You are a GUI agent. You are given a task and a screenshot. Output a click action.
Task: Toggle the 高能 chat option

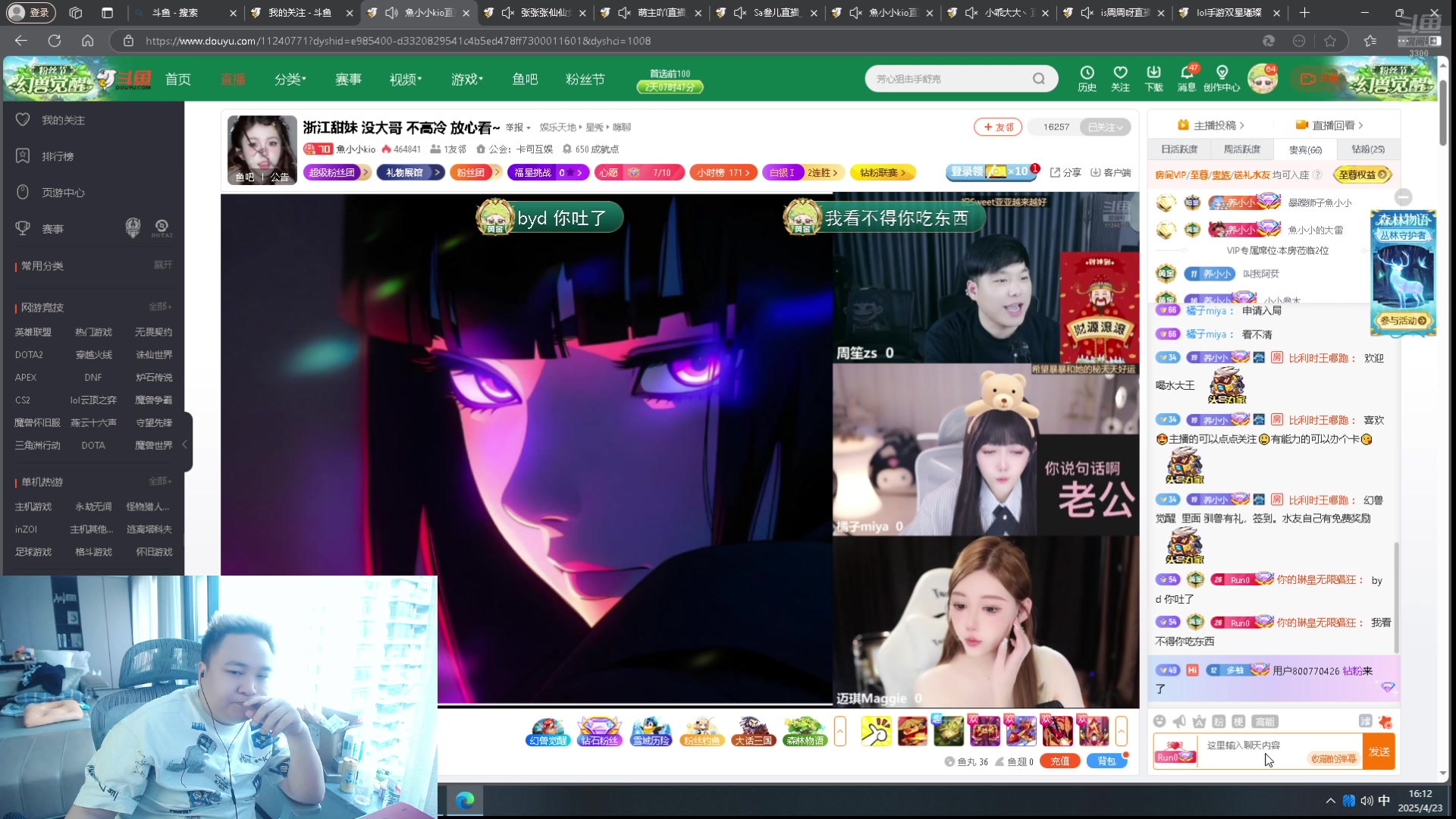coord(1265,721)
